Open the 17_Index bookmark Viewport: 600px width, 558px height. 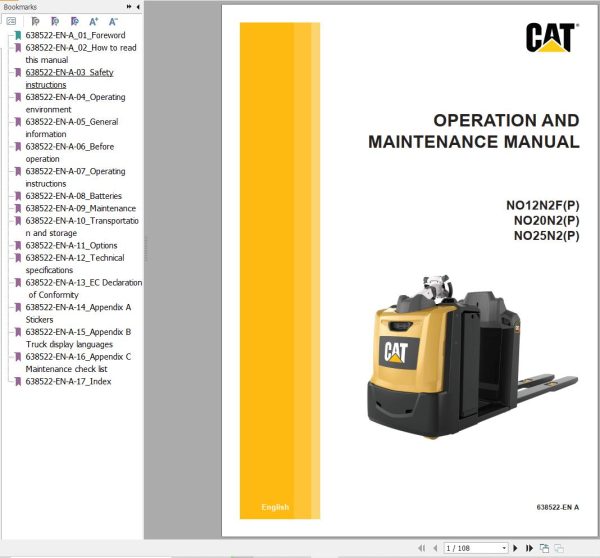[68, 381]
